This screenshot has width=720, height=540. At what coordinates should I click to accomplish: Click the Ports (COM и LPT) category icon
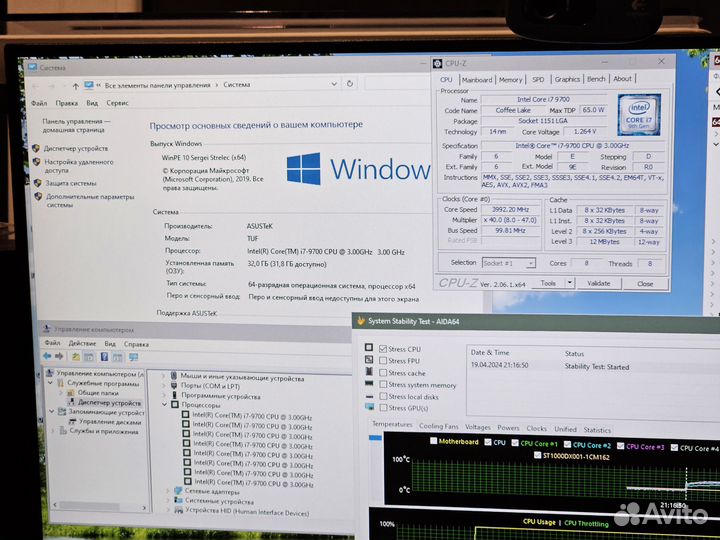[x=174, y=385]
